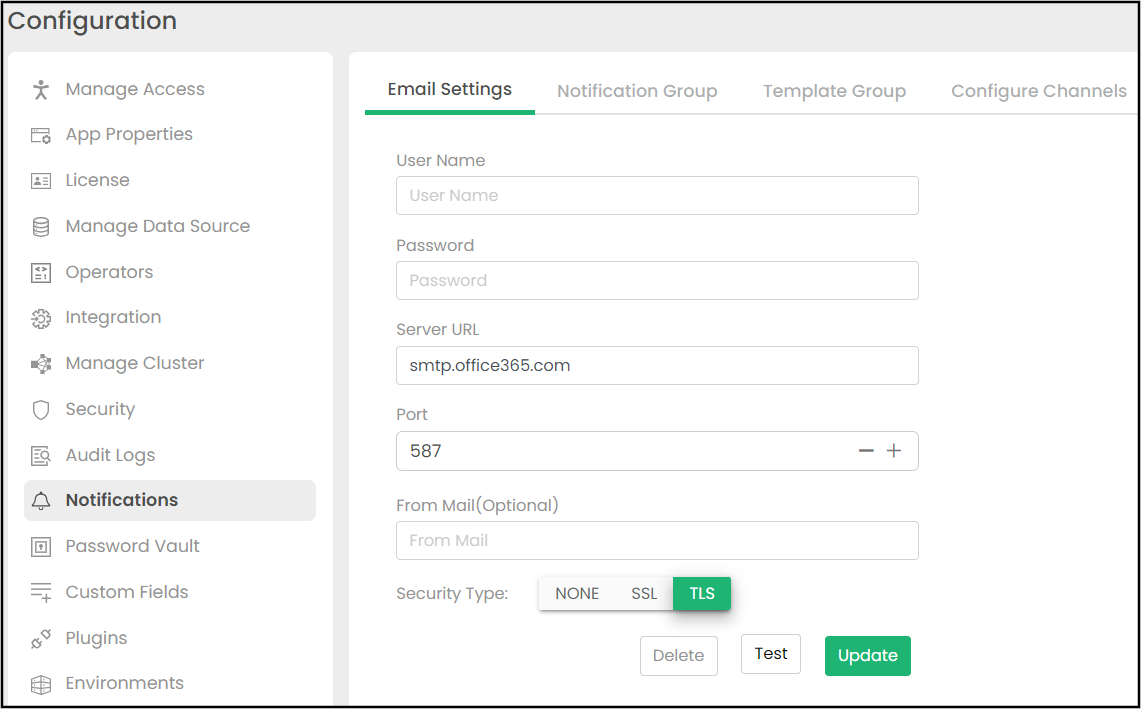This screenshot has width=1141, height=709.
Task: Click the Environments icon in sidebar
Action: coord(41,684)
